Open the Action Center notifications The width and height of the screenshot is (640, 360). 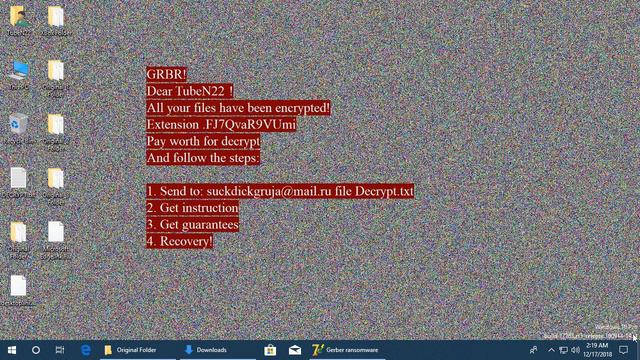[624, 350]
